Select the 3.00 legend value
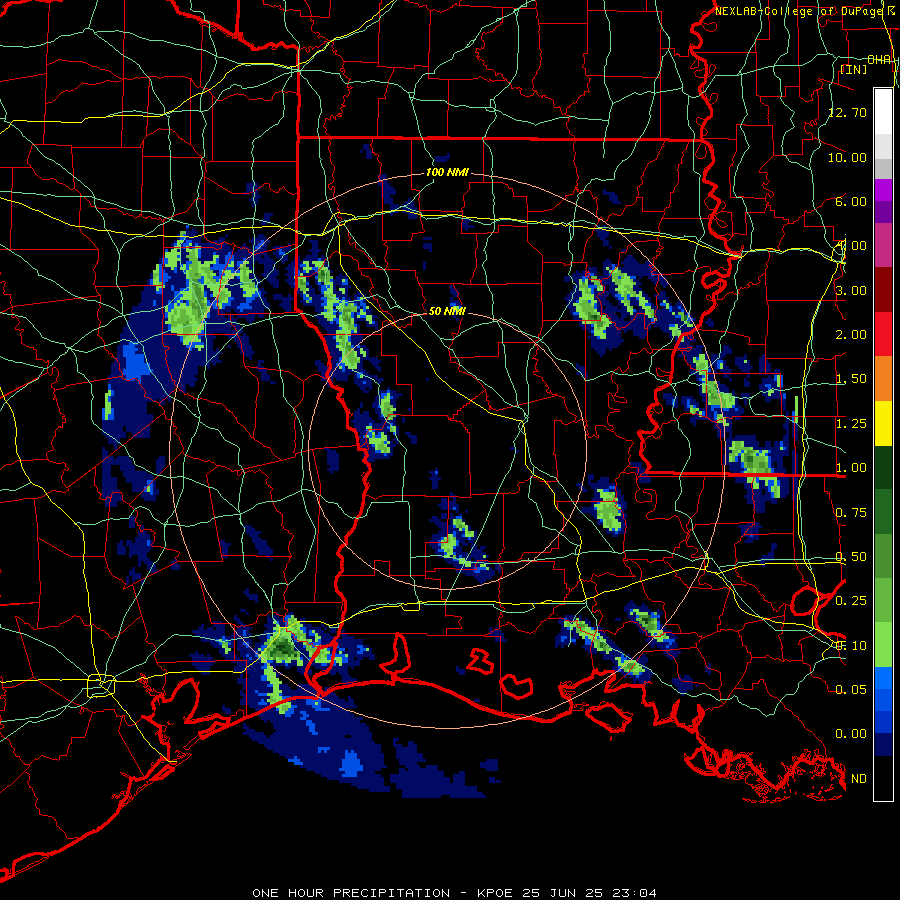 point(851,290)
